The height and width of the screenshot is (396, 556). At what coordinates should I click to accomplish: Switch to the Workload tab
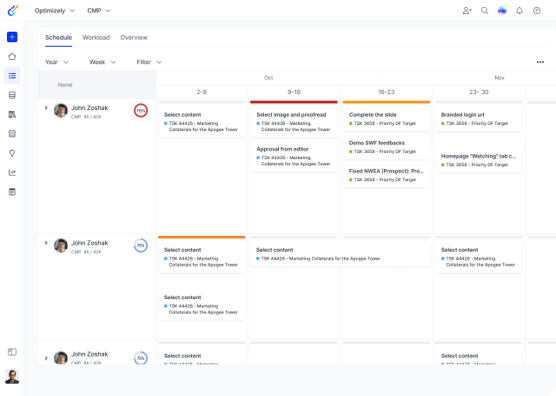click(x=96, y=38)
